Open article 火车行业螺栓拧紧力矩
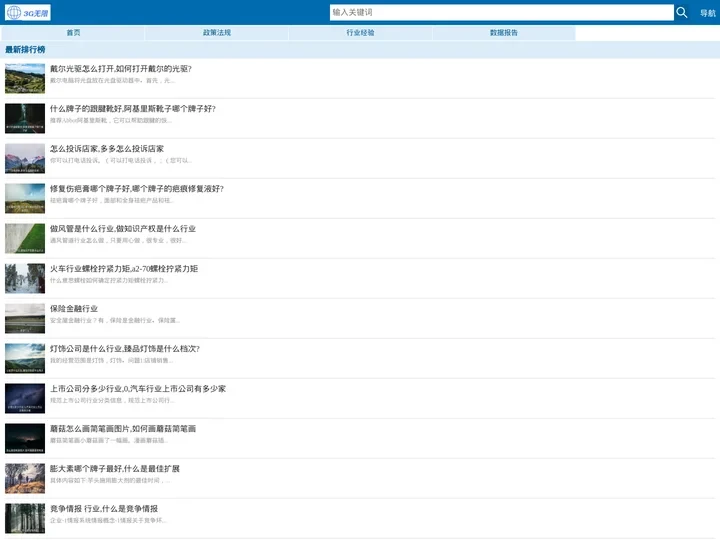The width and height of the screenshot is (720, 540). click(x=124, y=269)
